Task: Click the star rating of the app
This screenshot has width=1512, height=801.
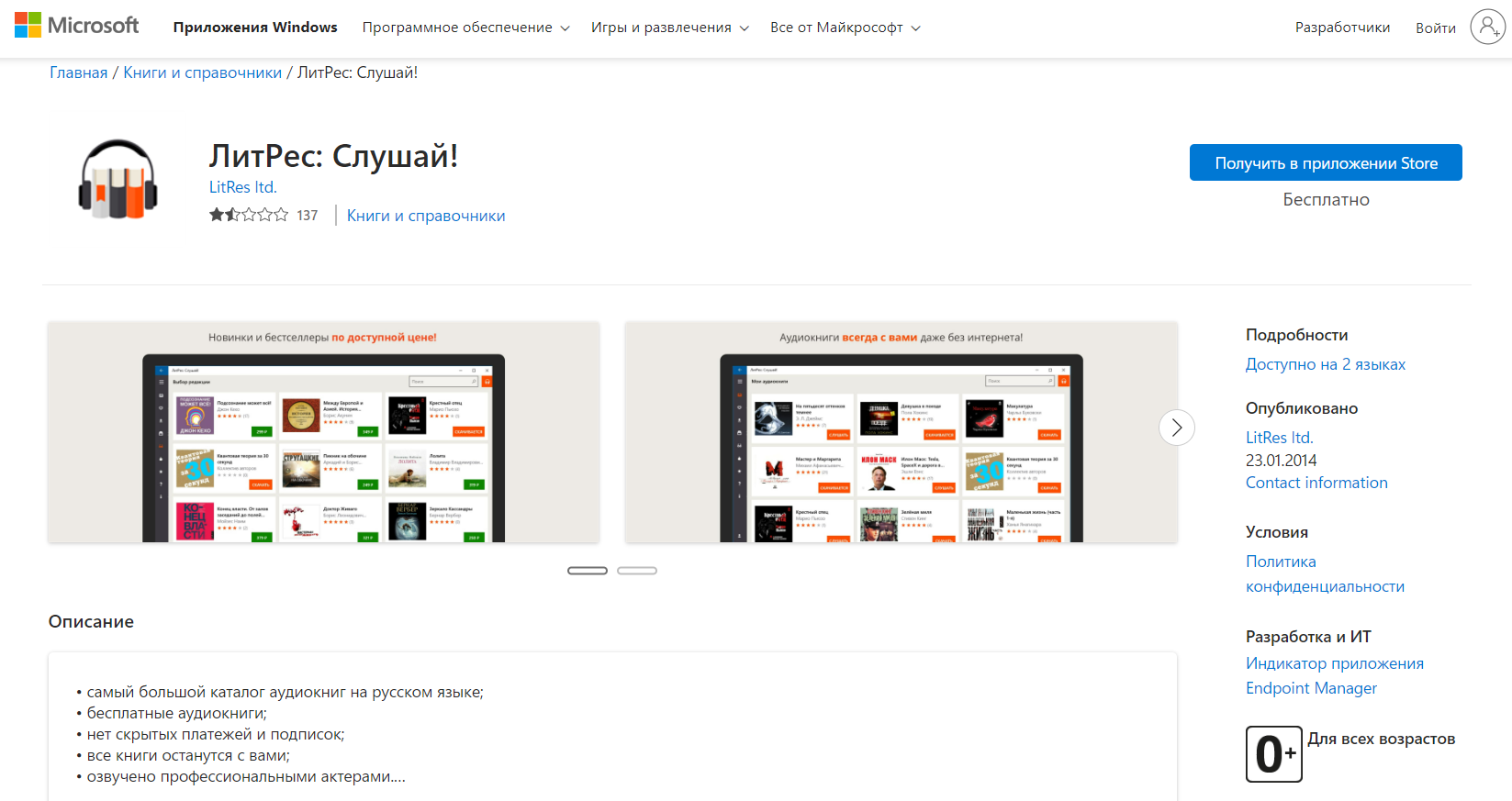Action: pyautogui.click(x=249, y=215)
